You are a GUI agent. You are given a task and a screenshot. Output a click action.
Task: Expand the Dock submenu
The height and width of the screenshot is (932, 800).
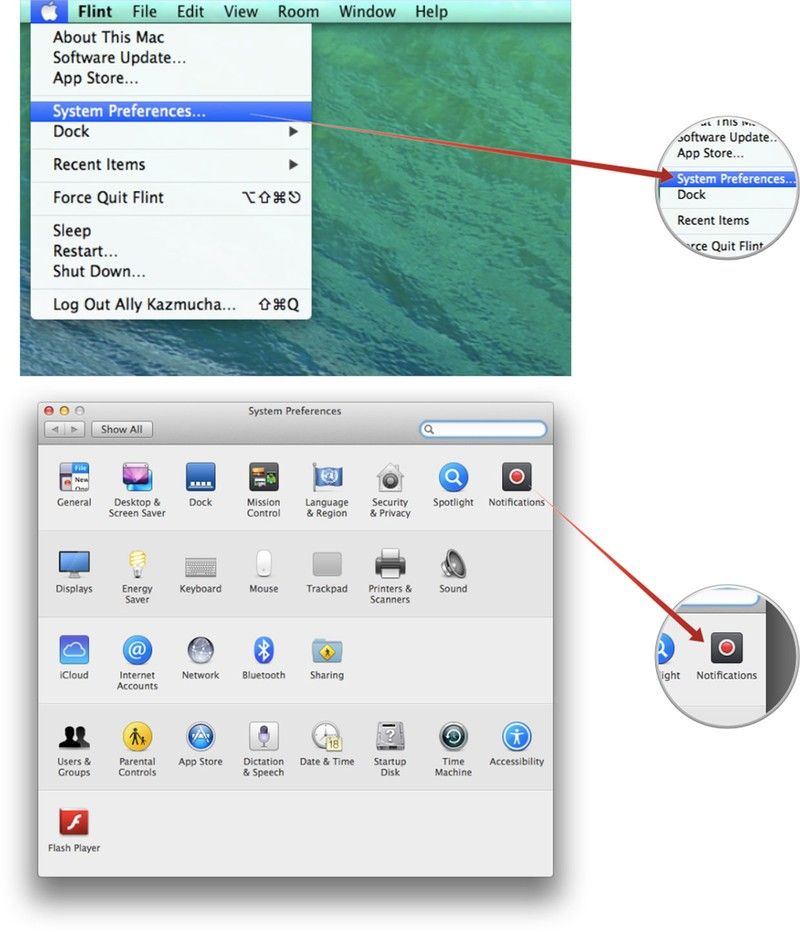point(171,132)
